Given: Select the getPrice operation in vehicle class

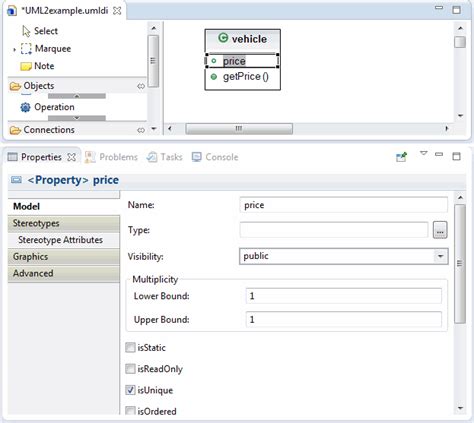Looking at the screenshot, I should pyautogui.click(x=246, y=77).
